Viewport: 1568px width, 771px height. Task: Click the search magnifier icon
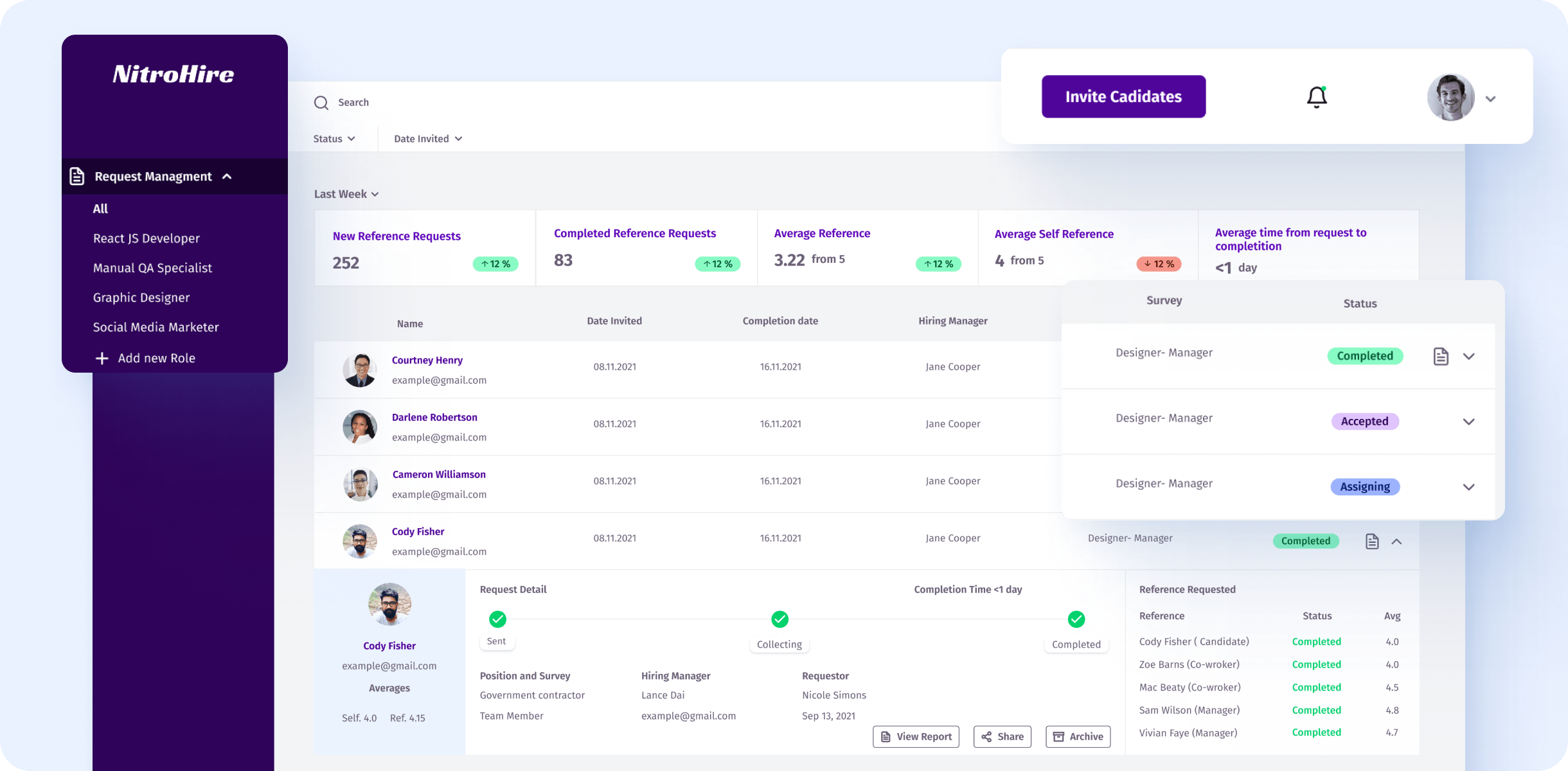click(x=321, y=103)
